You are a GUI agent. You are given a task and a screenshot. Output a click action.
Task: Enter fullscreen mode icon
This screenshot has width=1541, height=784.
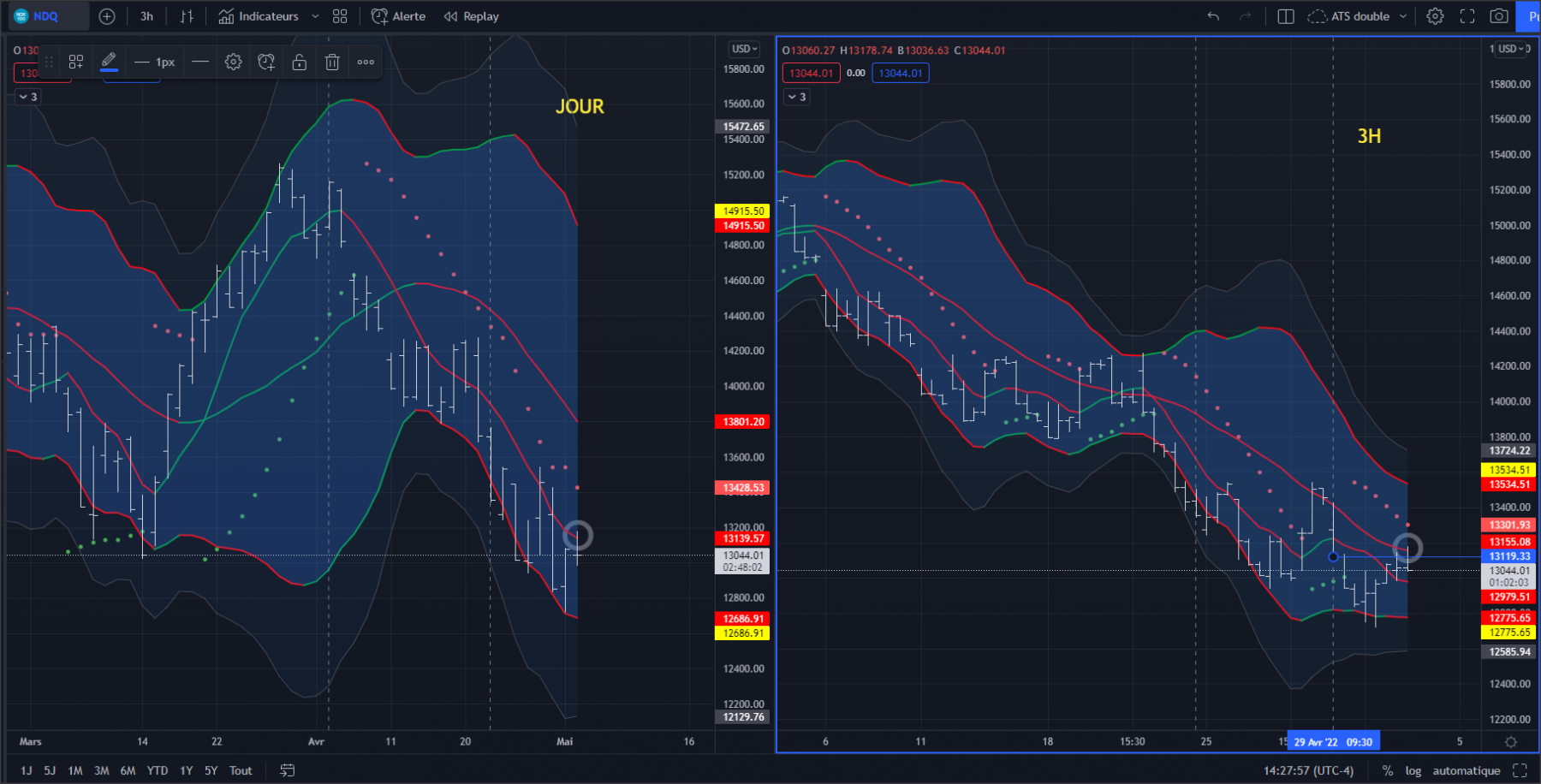(x=1467, y=16)
